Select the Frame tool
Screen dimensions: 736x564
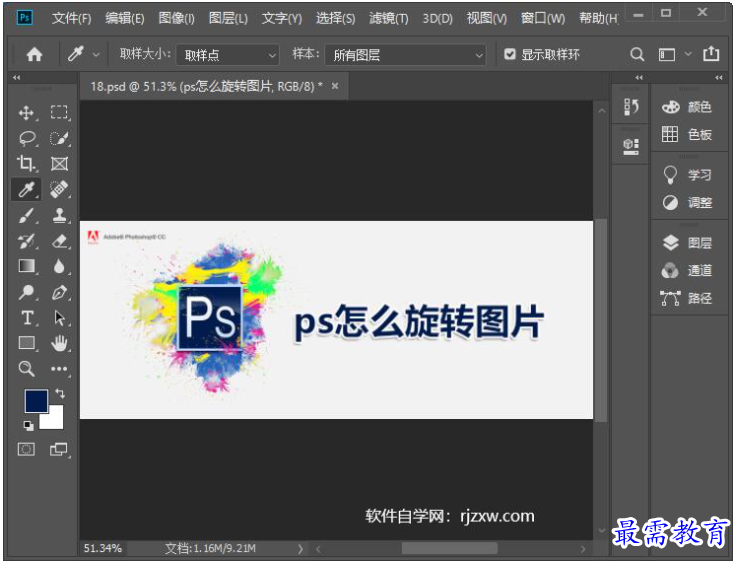(x=59, y=164)
